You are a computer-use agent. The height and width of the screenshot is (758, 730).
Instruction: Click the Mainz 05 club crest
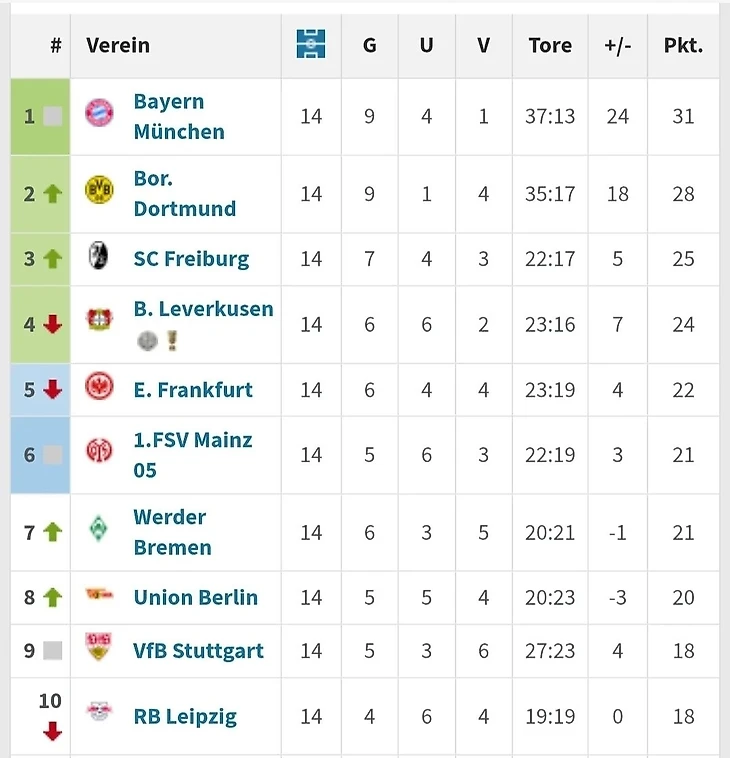pos(99,452)
